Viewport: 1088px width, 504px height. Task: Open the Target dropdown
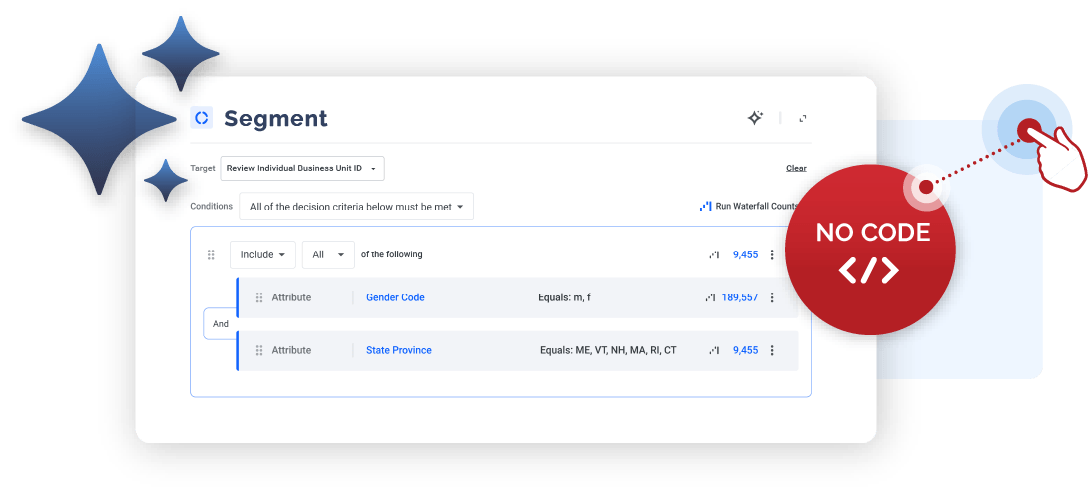pyautogui.click(x=302, y=169)
